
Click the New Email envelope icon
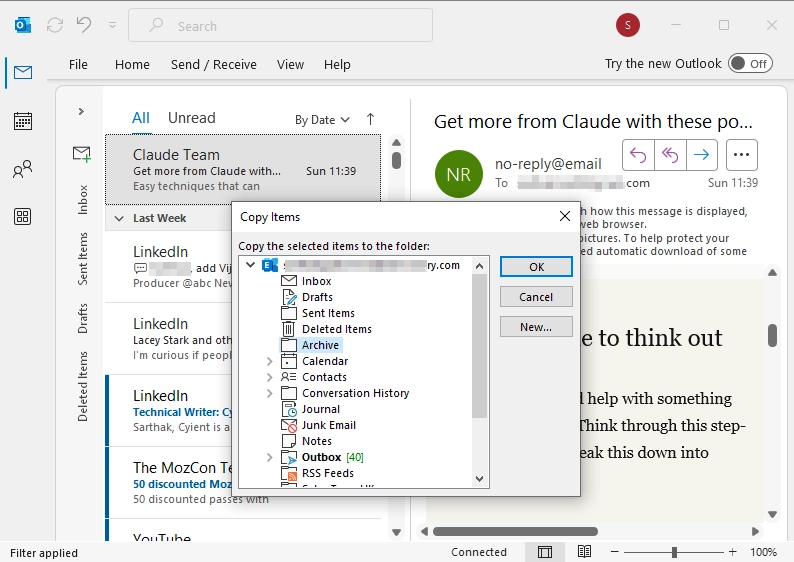click(x=82, y=154)
